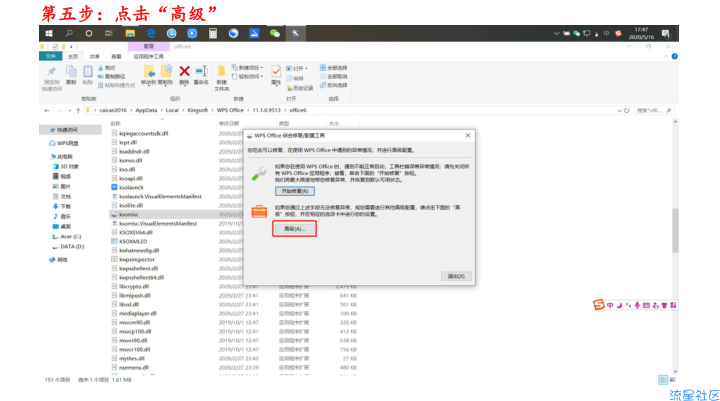Click Select none (全部取消) in ribbon

[334, 77]
